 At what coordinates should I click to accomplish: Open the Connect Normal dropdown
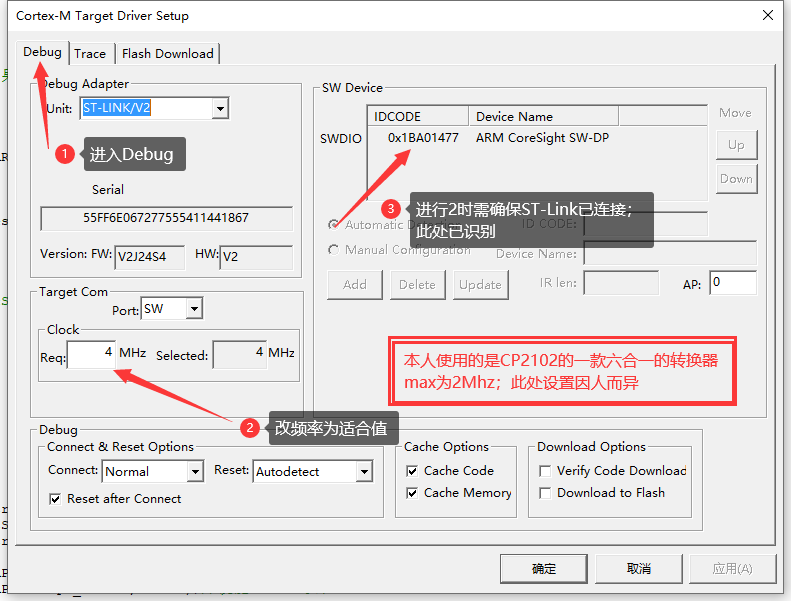(195, 472)
